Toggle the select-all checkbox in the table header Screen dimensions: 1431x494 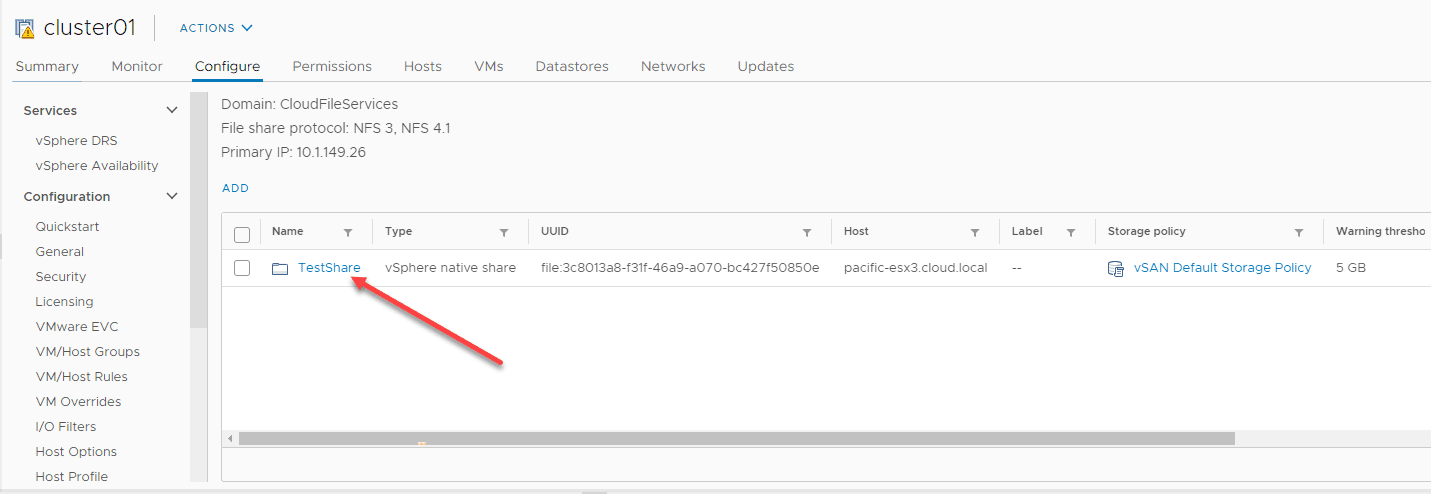point(241,235)
